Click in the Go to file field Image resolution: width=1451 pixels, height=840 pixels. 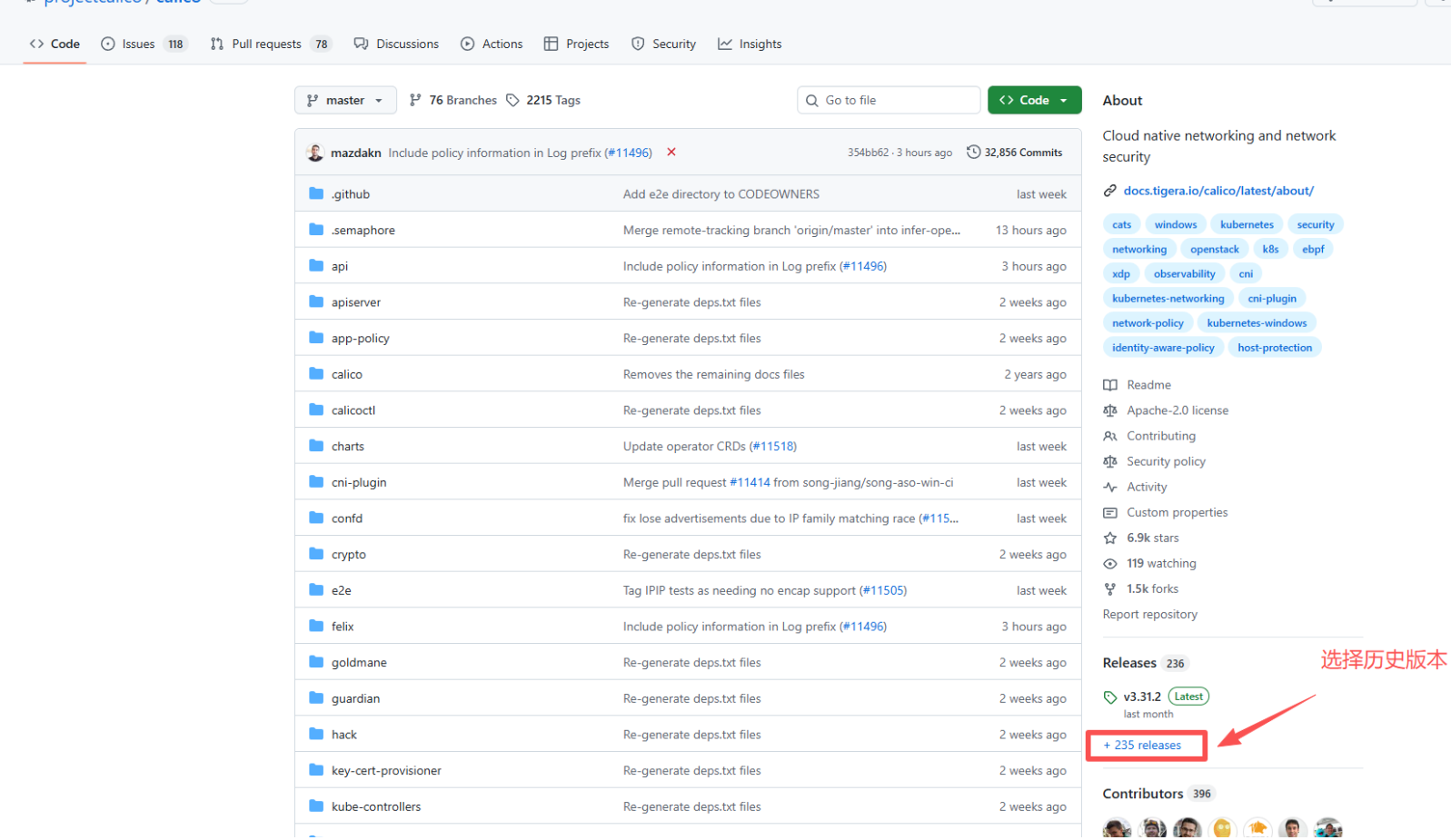pos(889,100)
